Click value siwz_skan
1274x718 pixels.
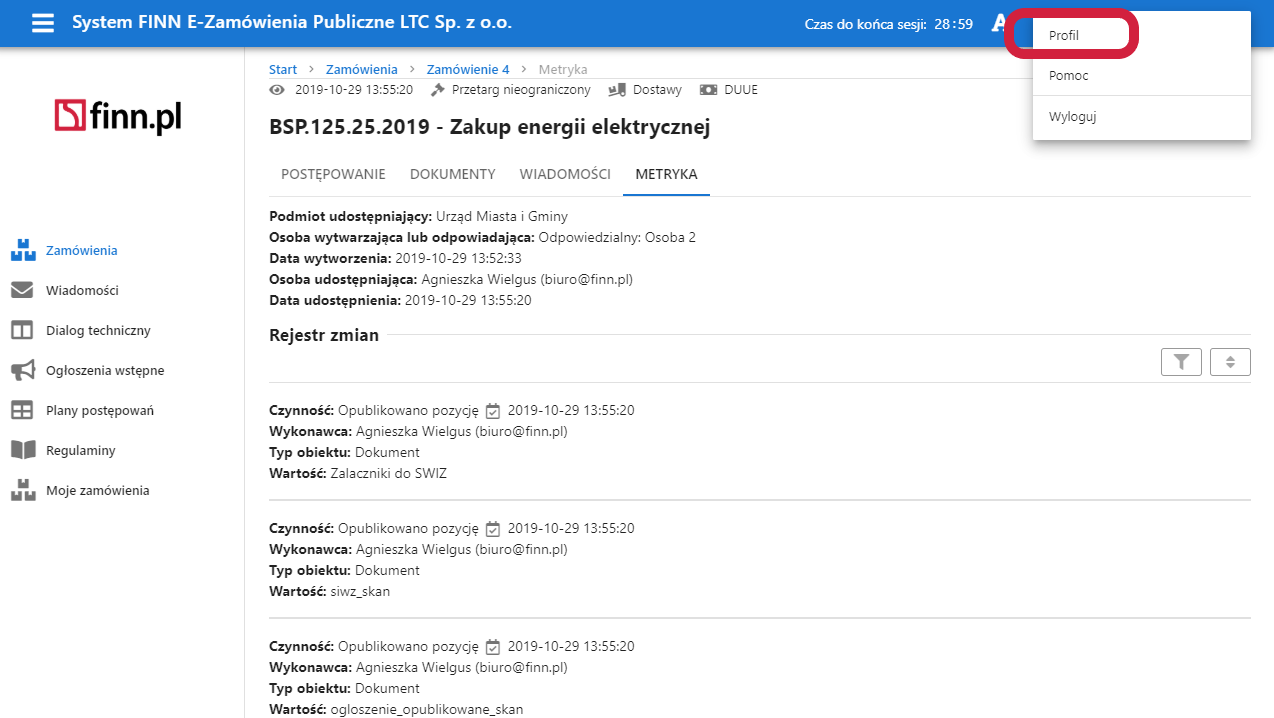tap(360, 591)
